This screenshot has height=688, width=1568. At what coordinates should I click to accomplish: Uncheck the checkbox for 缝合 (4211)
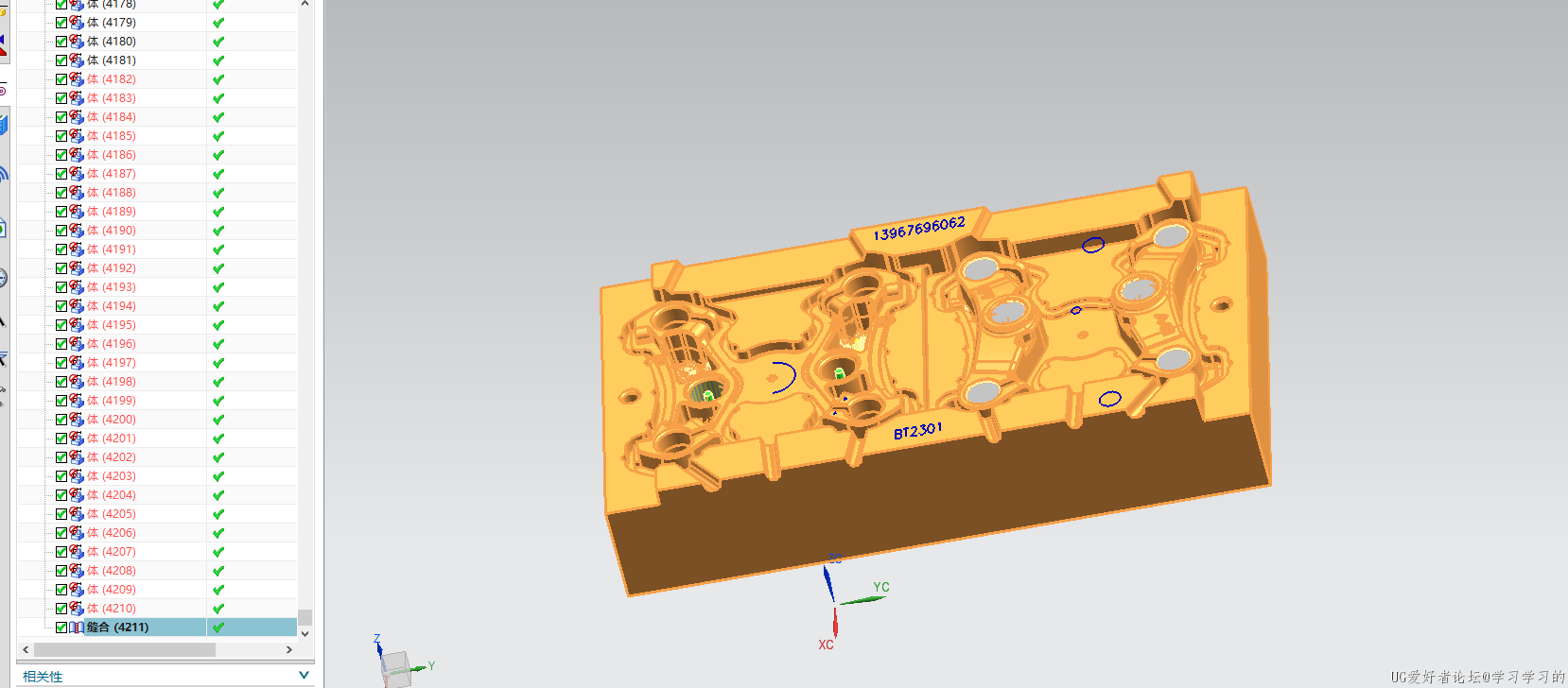pyautogui.click(x=61, y=628)
